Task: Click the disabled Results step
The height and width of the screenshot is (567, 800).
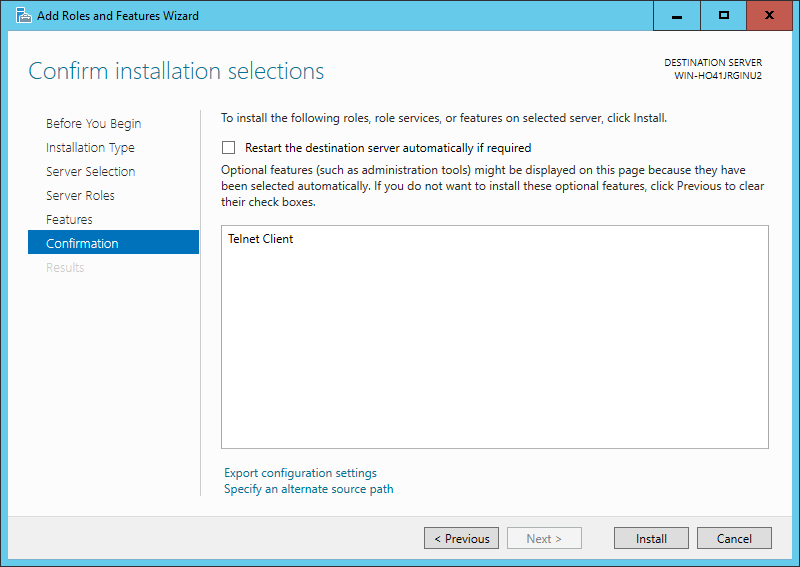Action: tap(65, 267)
